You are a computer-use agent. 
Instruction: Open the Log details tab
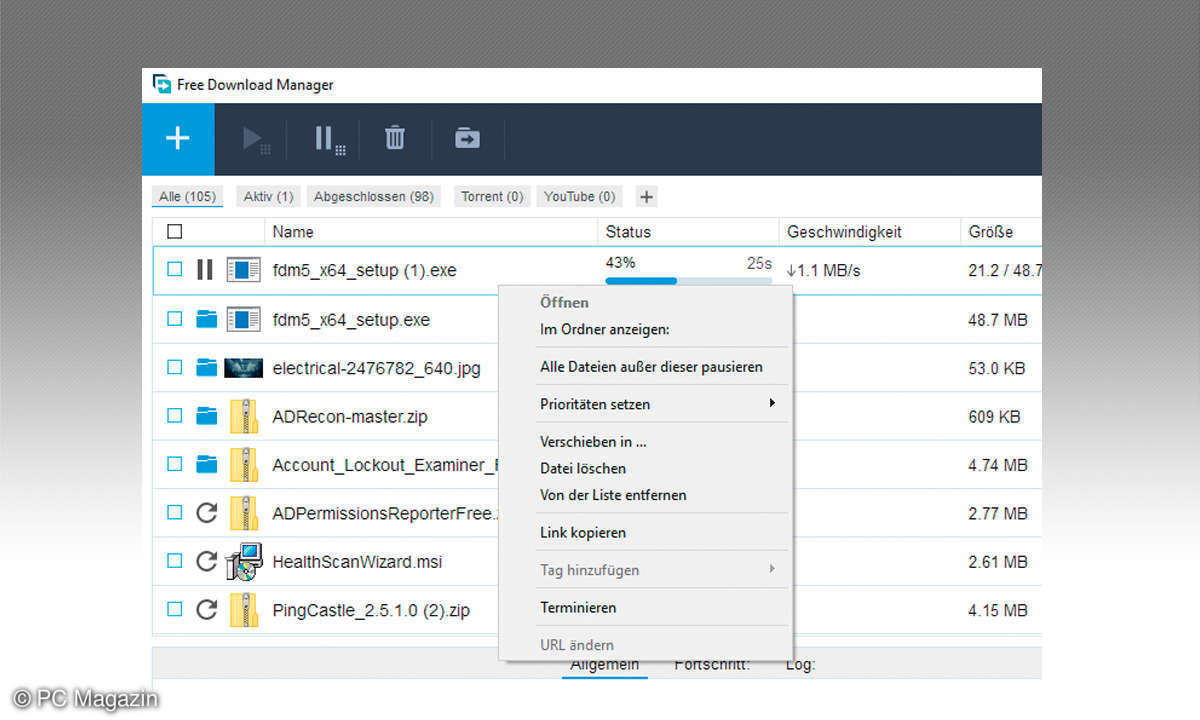click(800, 665)
